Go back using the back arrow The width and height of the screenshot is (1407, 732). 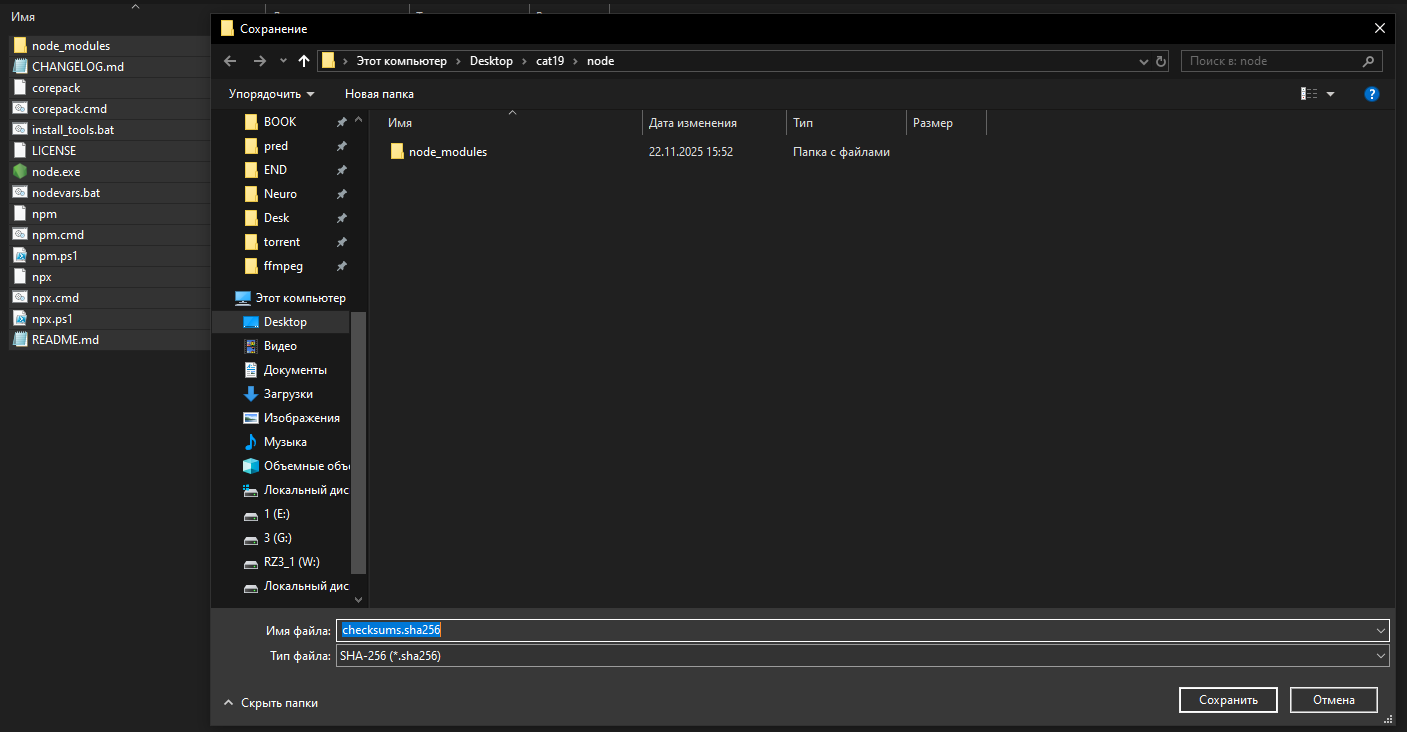click(230, 61)
